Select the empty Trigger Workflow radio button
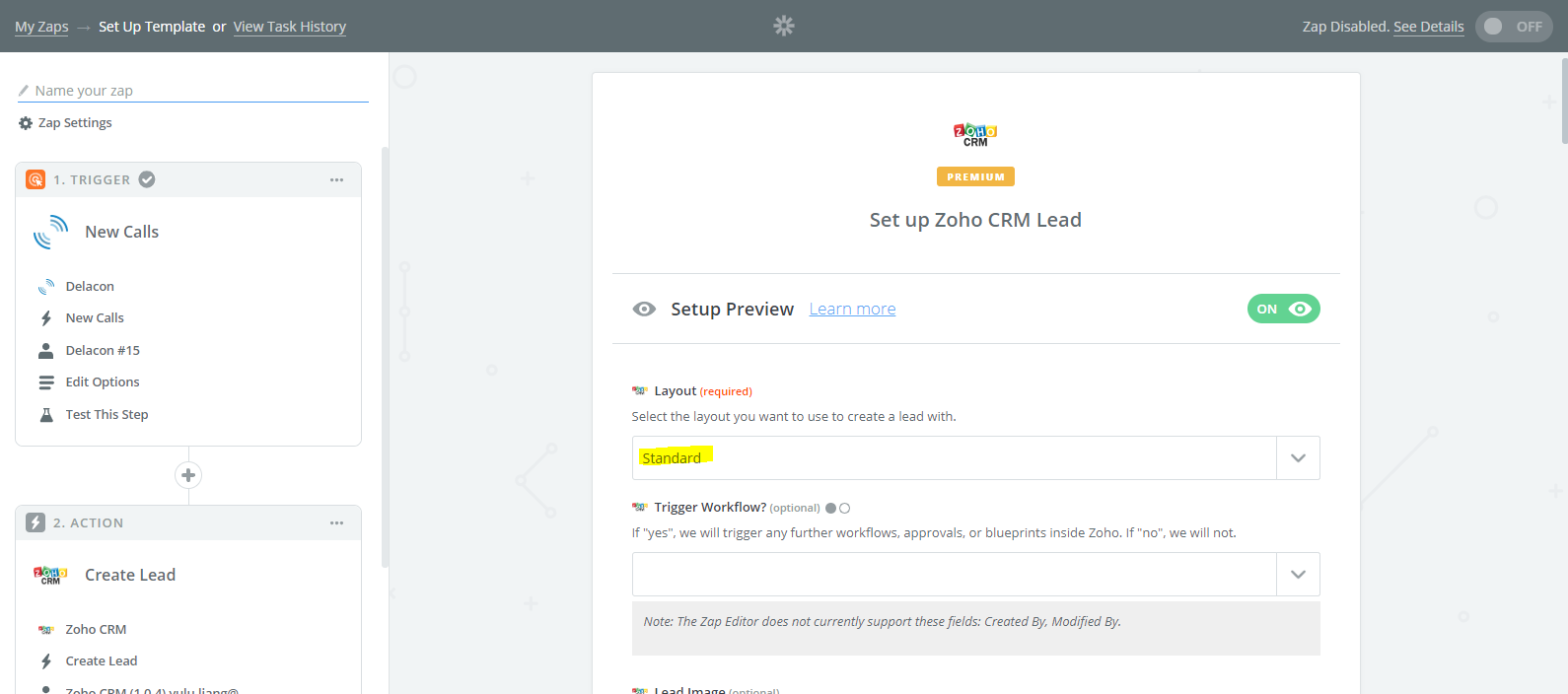Viewport: 1568px width, 694px height. (844, 509)
